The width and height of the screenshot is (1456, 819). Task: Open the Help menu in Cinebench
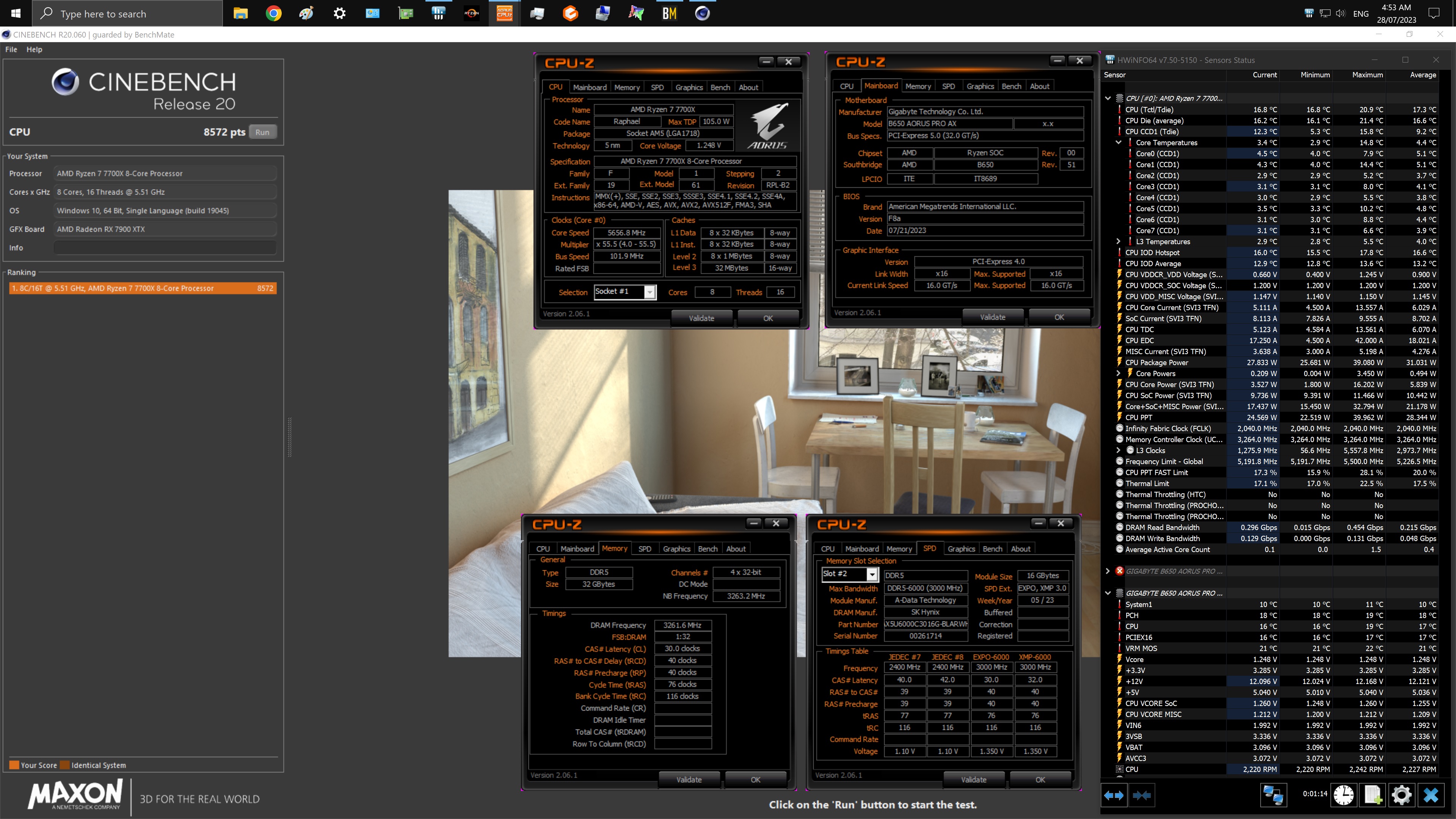pyautogui.click(x=34, y=50)
